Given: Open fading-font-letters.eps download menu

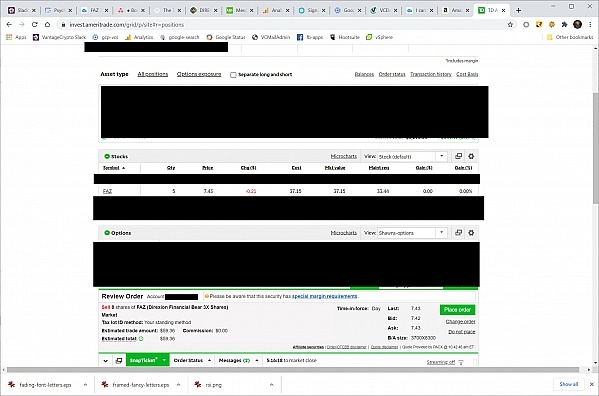Looking at the screenshot, I should click(85, 385).
